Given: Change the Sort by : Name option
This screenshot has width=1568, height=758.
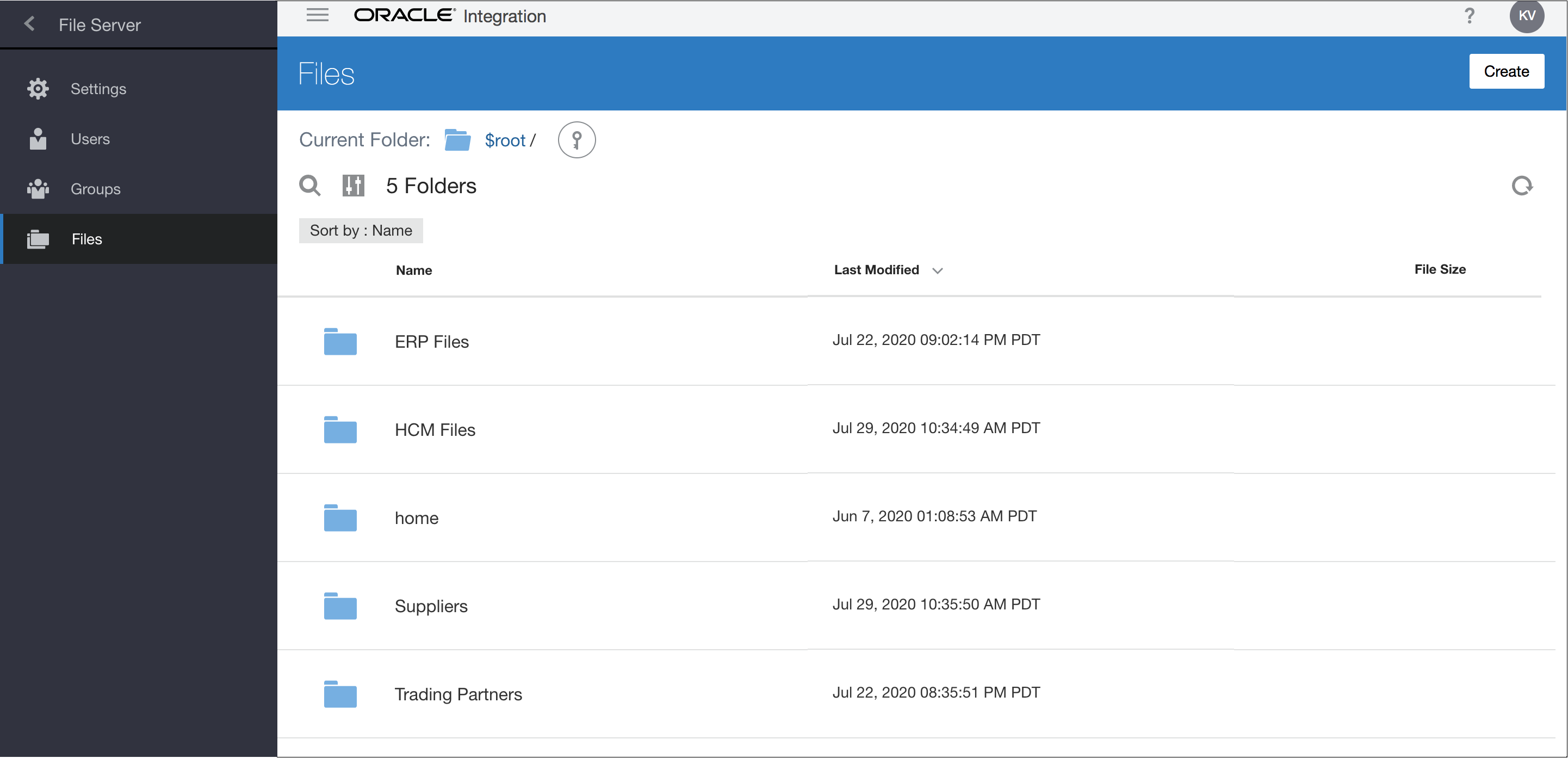Looking at the screenshot, I should [361, 230].
